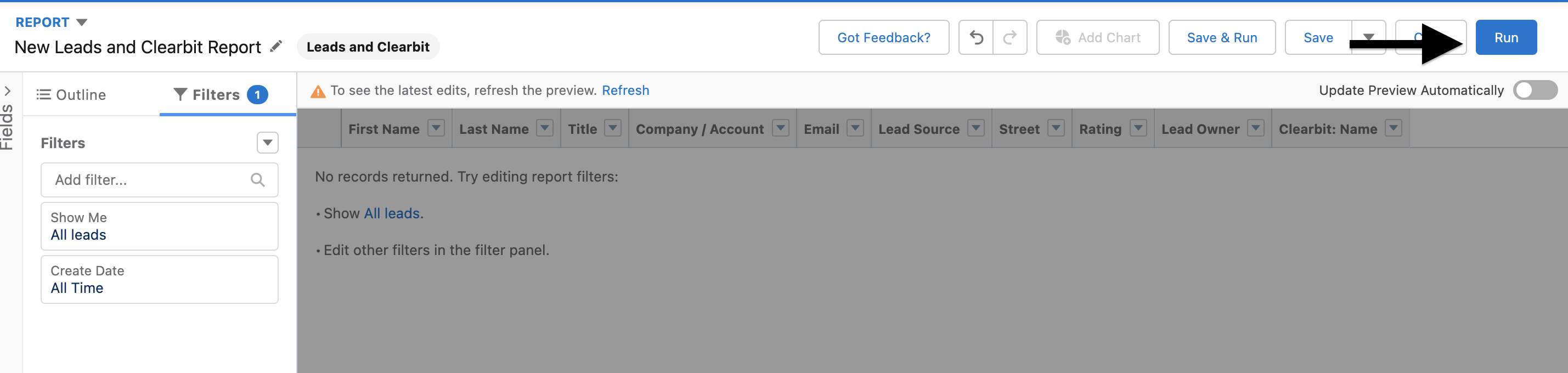Switch to the Outline tab
This screenshot has width=1568, height=373.
pos(71,95)
